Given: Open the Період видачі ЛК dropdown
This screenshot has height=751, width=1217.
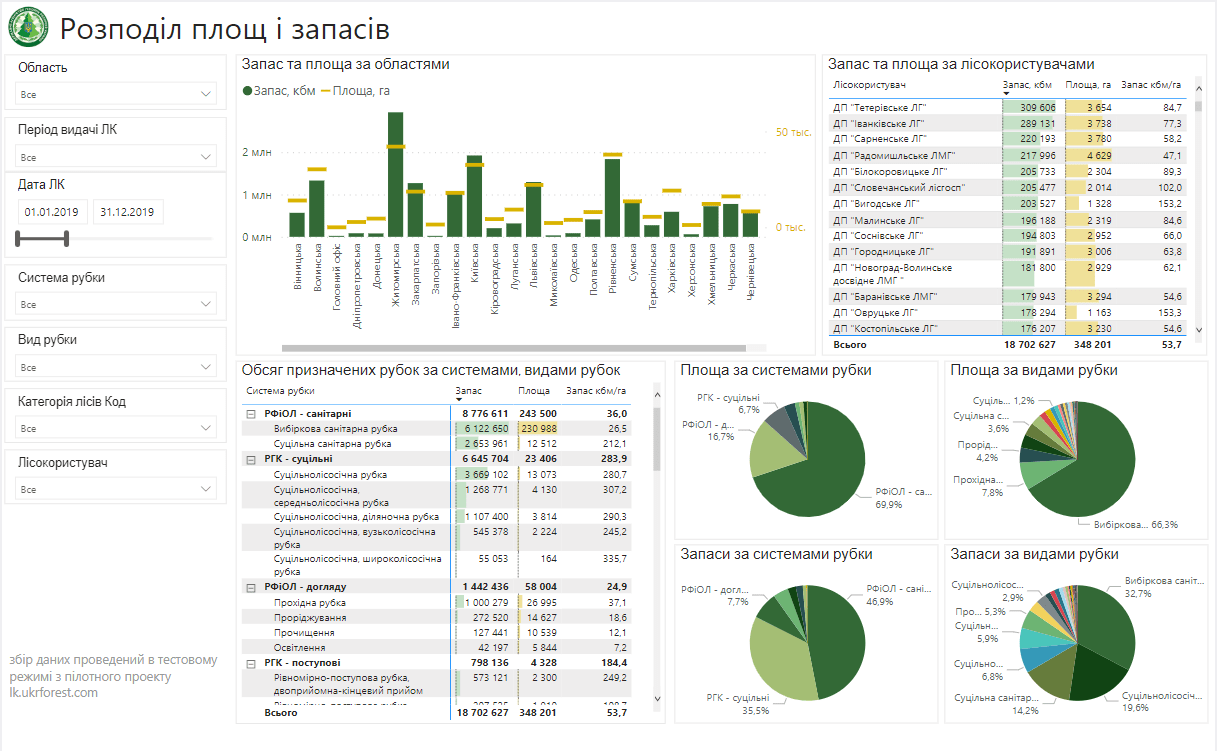Looking at the screenshot, I should (x=116, y=157).
